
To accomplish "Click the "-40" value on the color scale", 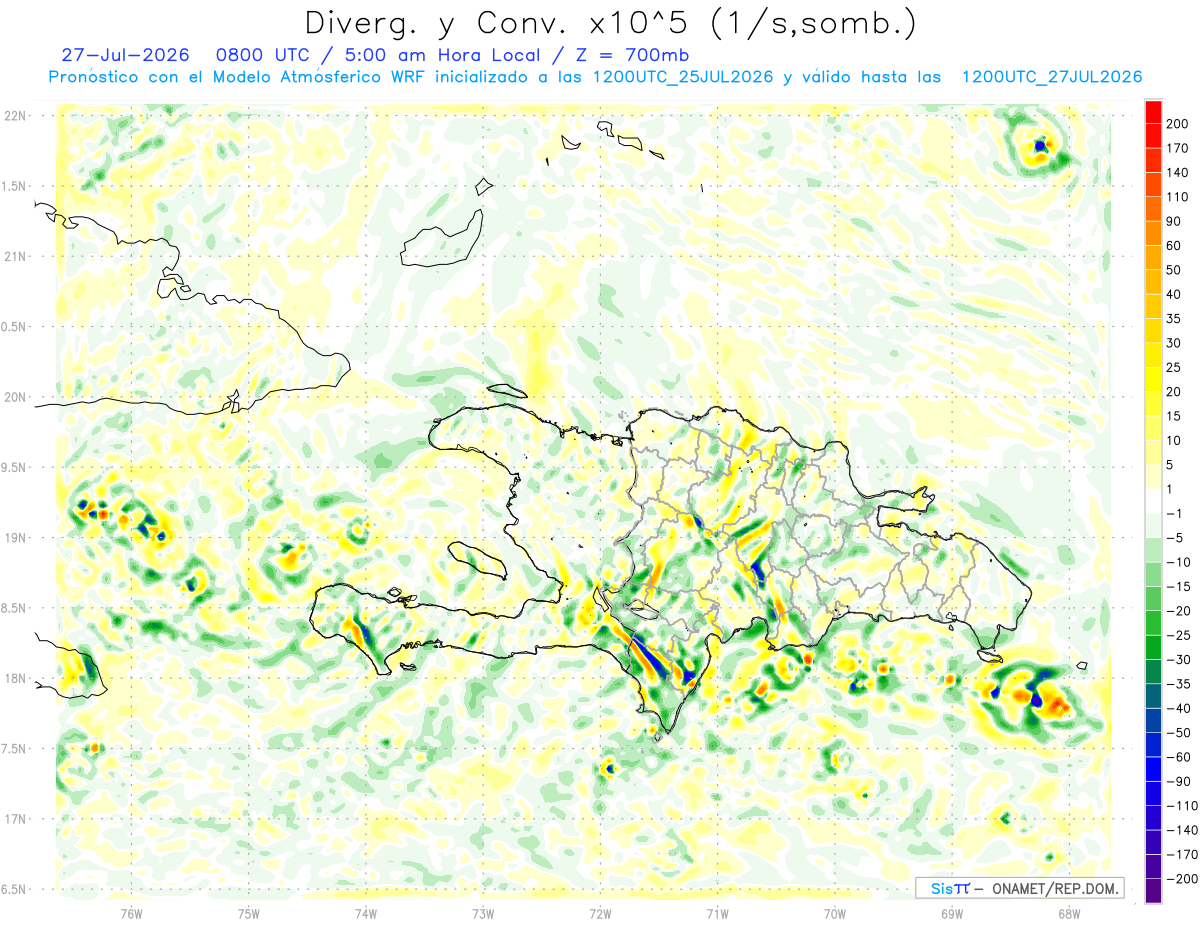I will (x=1177, y=709).
